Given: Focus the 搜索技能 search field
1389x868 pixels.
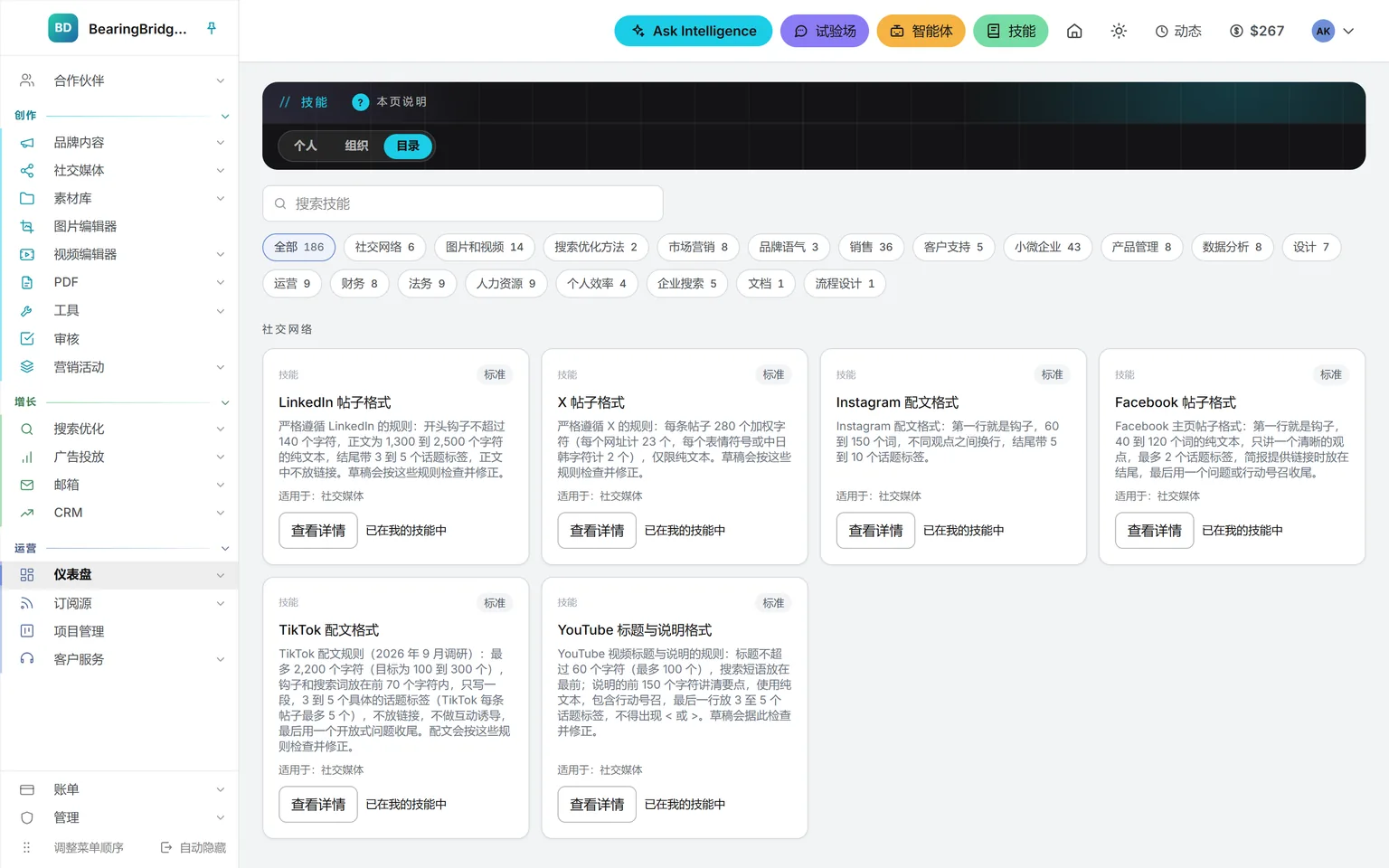Looking at the screenshot, I should [463, 203].
